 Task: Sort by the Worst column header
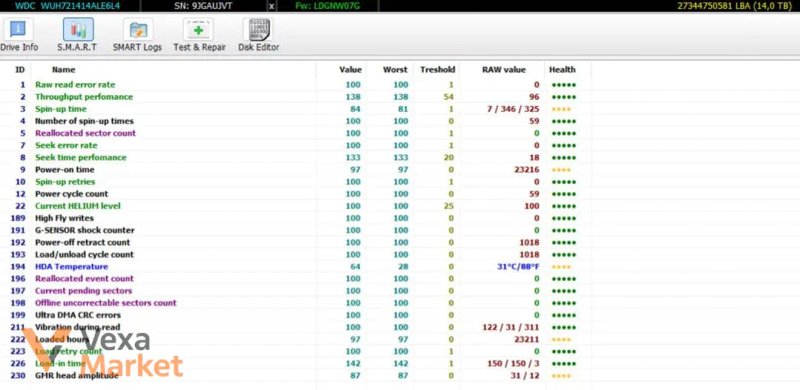pos(395,70)
